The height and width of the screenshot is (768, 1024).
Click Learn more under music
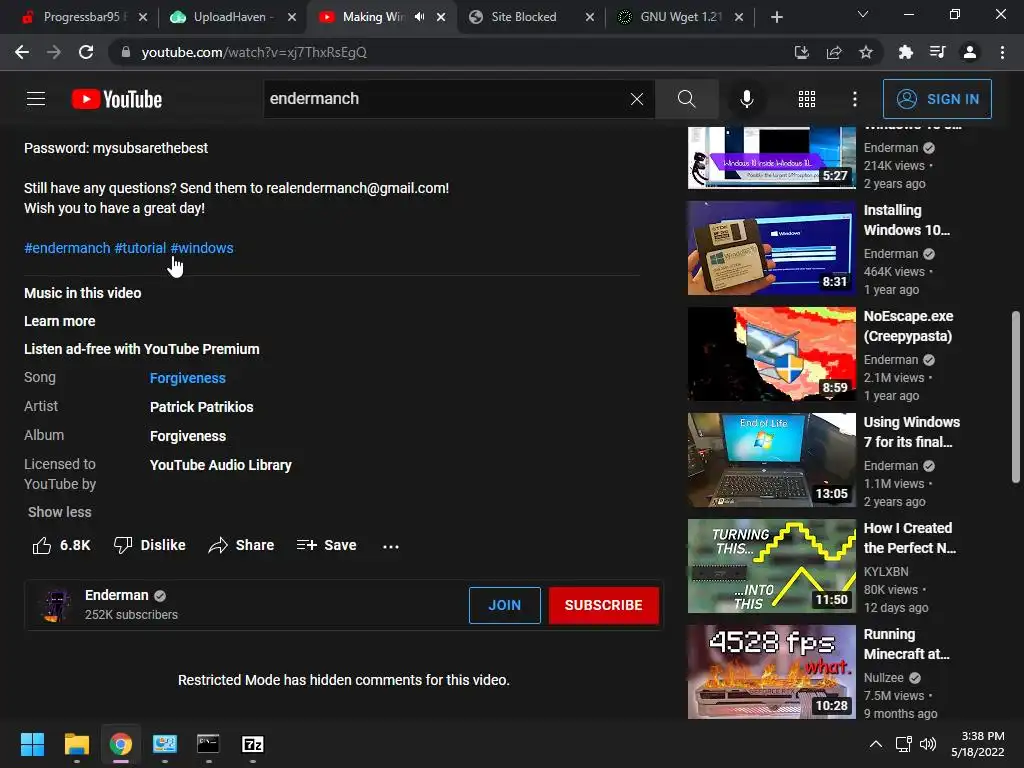point(59,321)
